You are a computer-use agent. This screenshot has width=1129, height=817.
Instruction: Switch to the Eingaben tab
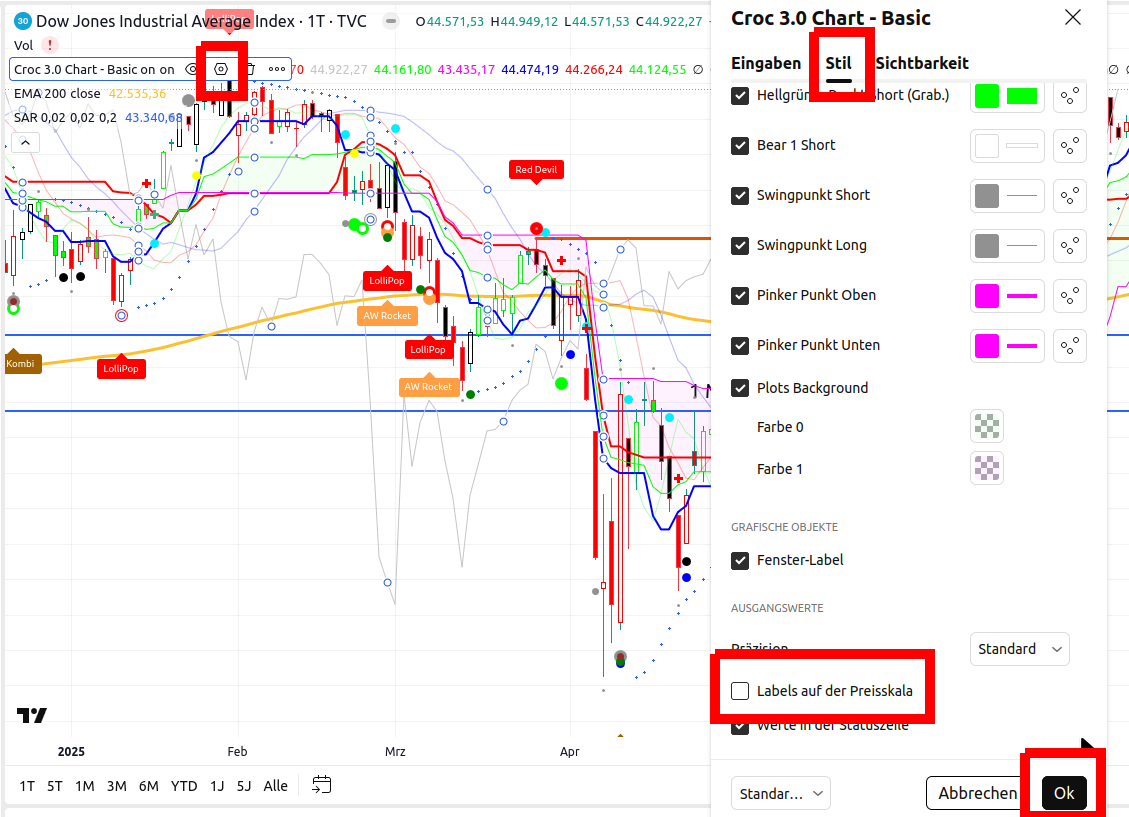coord(766,64)
